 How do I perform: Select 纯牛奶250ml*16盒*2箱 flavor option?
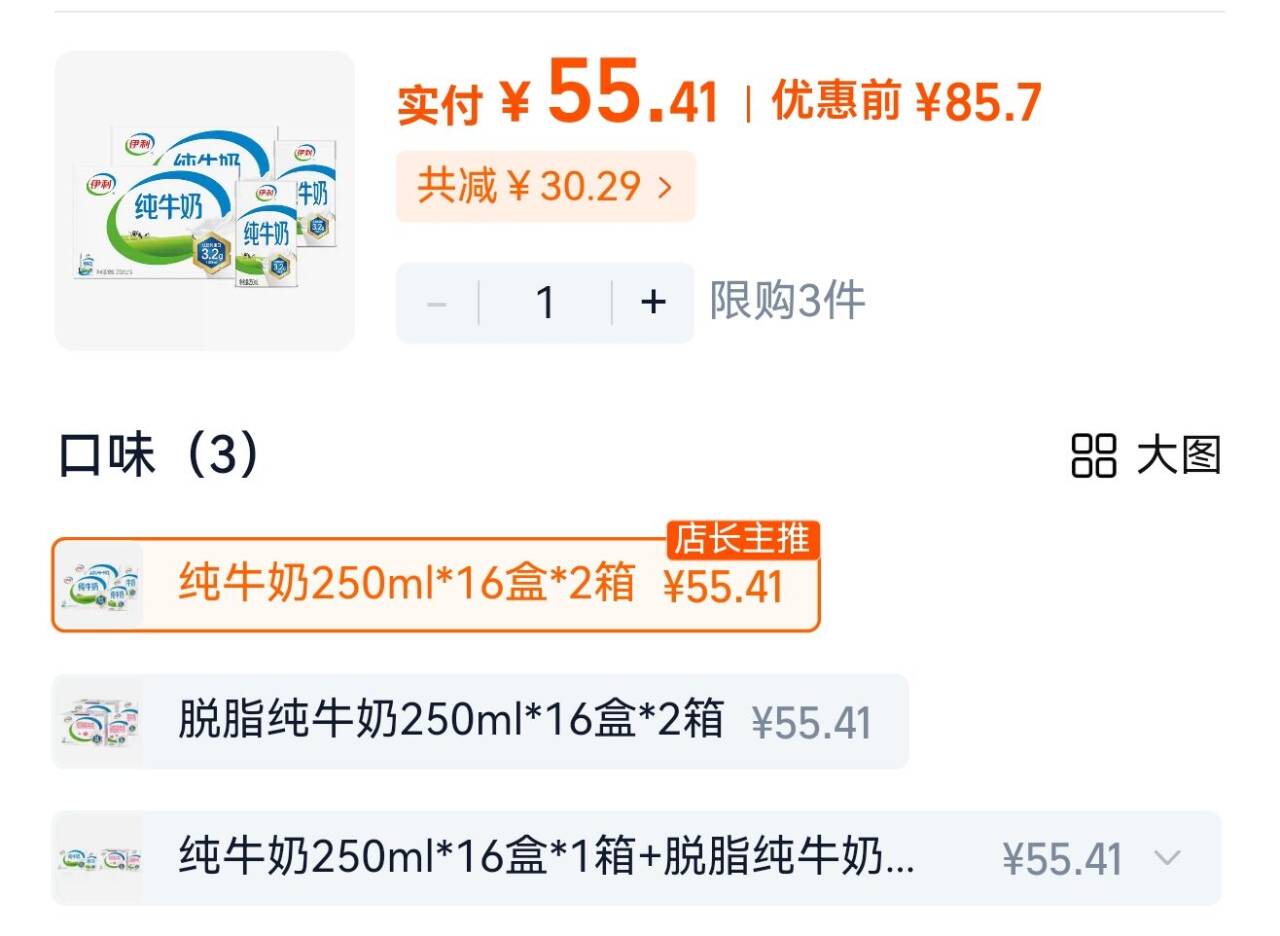click(x=407, y=584)
